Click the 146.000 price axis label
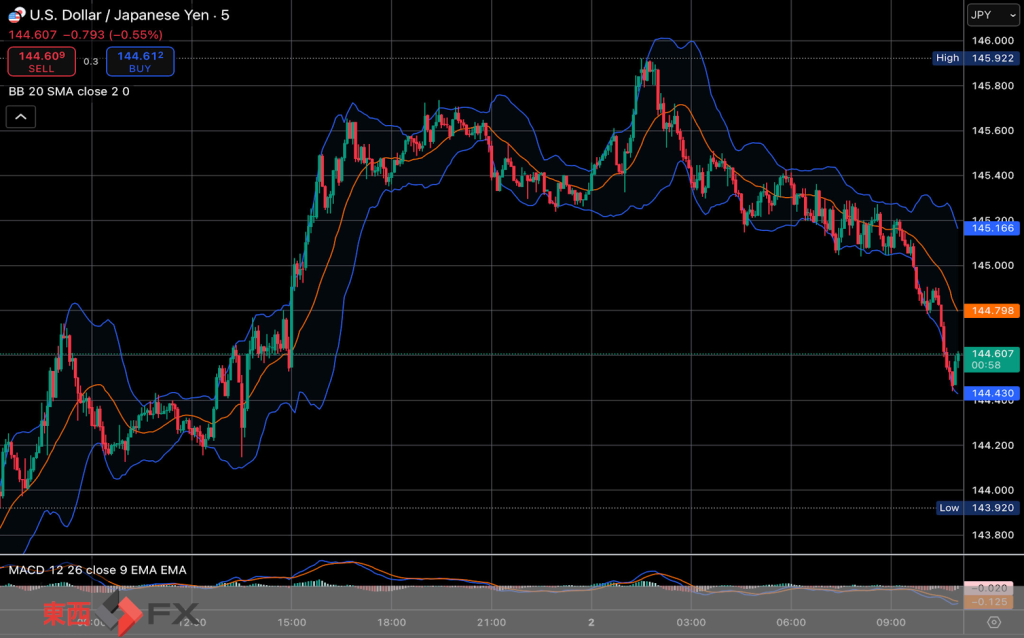This screenshot has width=1024, height=638. tap(993, 40)
